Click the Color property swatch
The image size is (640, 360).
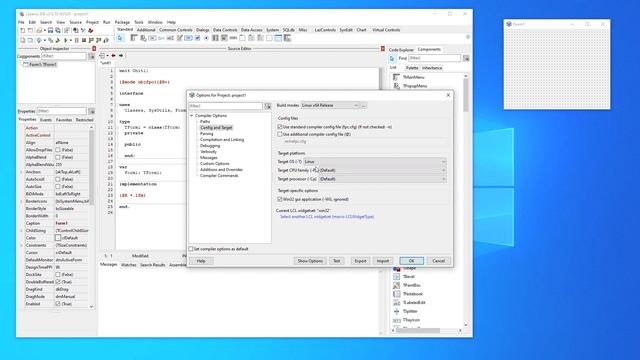tap(58, 238)
